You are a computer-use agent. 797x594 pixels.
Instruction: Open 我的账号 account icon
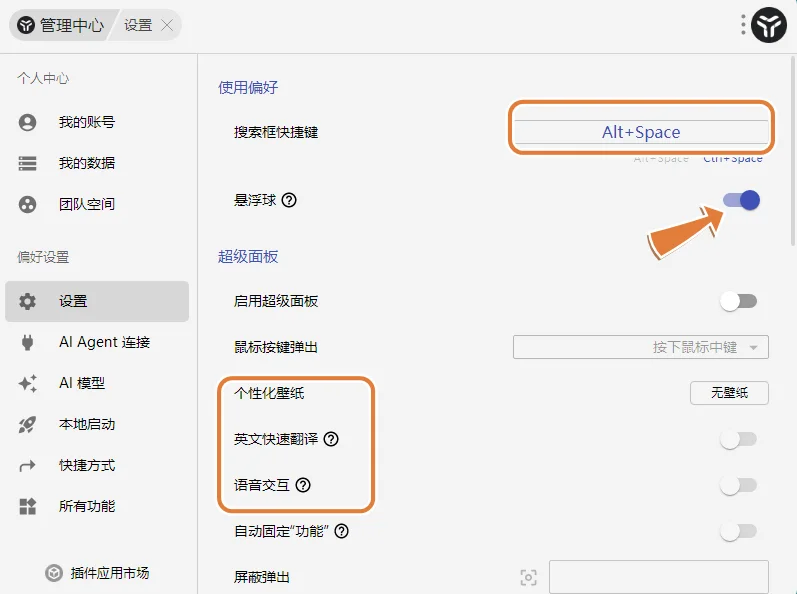(x=27, y=122)
